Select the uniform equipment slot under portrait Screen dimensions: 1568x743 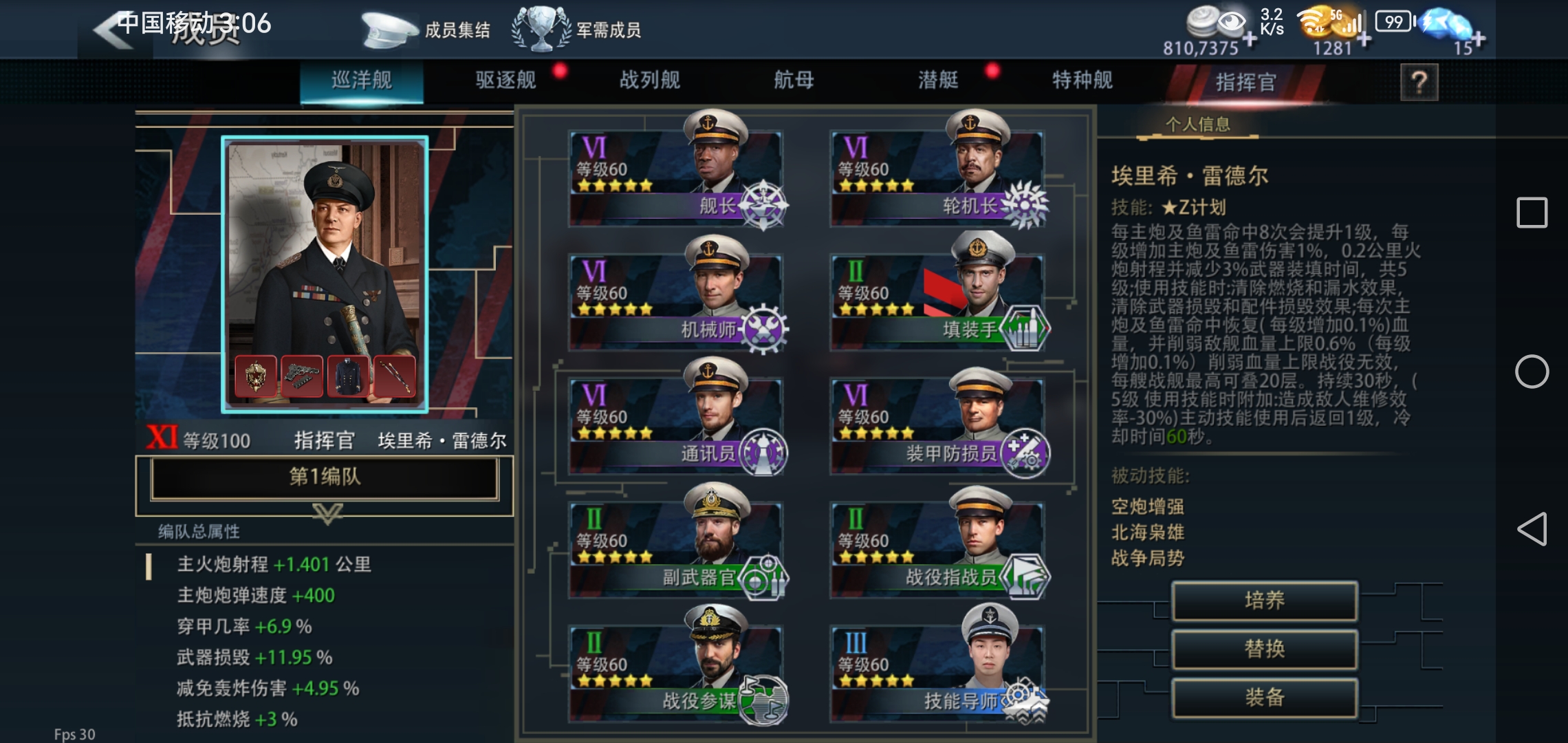click(348, 376)
